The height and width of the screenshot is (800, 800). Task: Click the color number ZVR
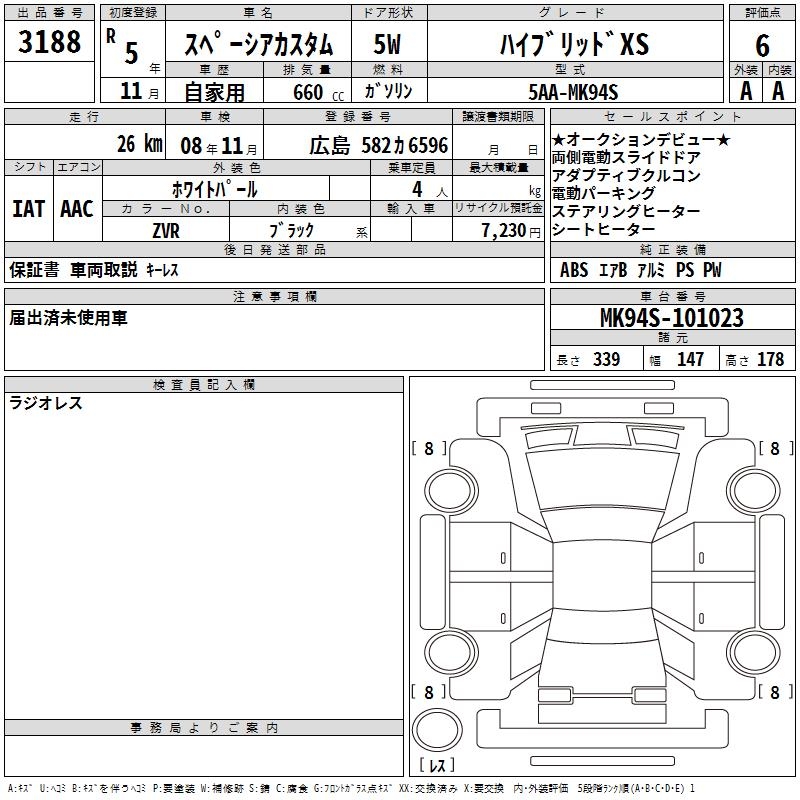tap(166, 231)
